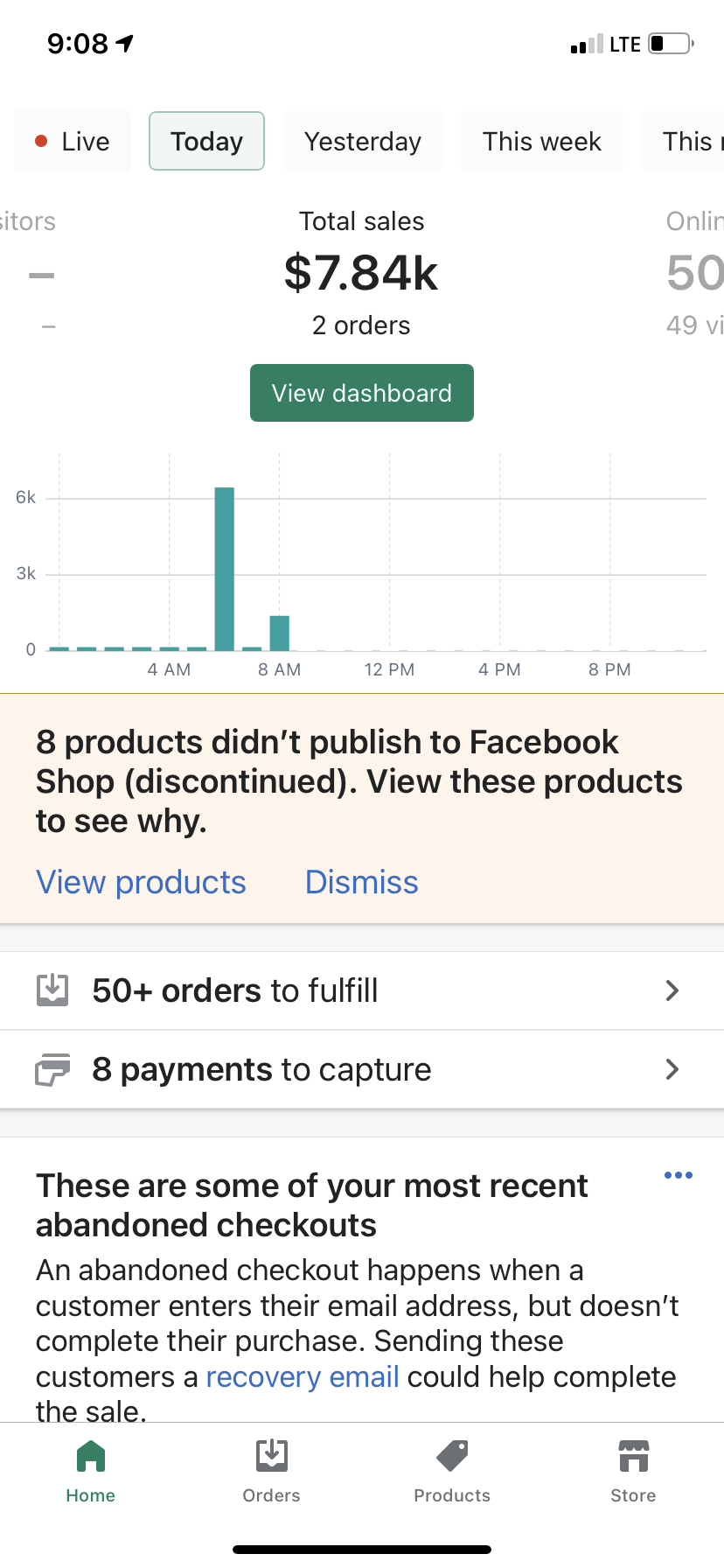Open the Products tag icon

click(452, 1456)
